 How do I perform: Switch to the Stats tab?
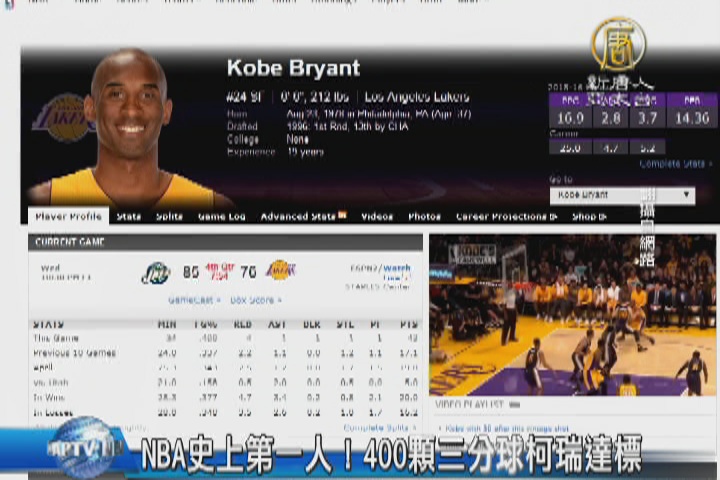point(129,216)
